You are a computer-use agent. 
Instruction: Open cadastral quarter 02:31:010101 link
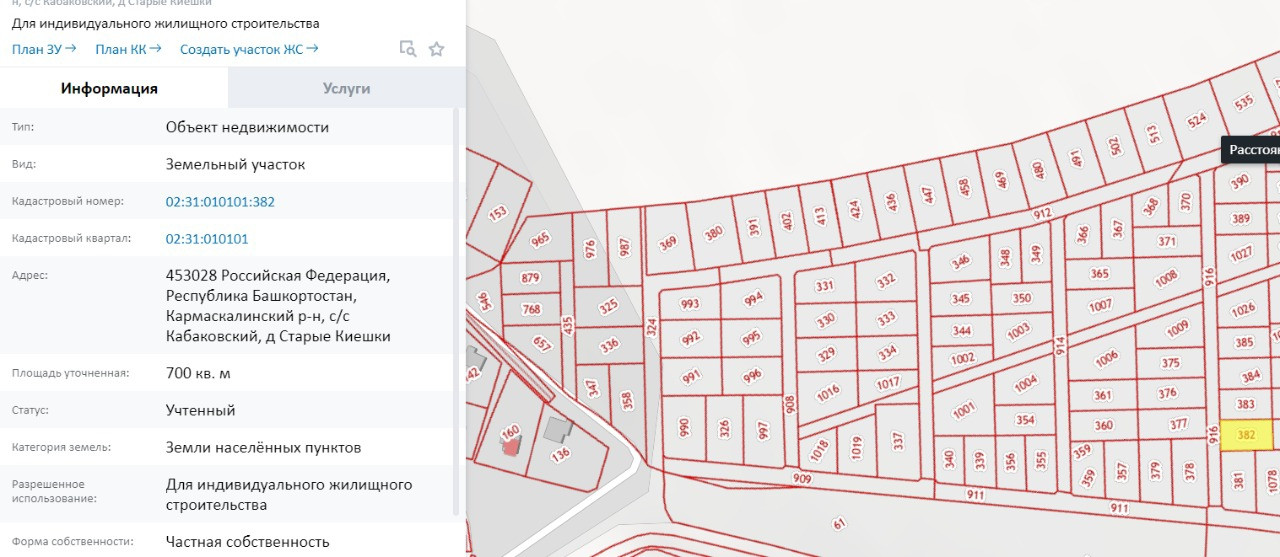[207, 239]
